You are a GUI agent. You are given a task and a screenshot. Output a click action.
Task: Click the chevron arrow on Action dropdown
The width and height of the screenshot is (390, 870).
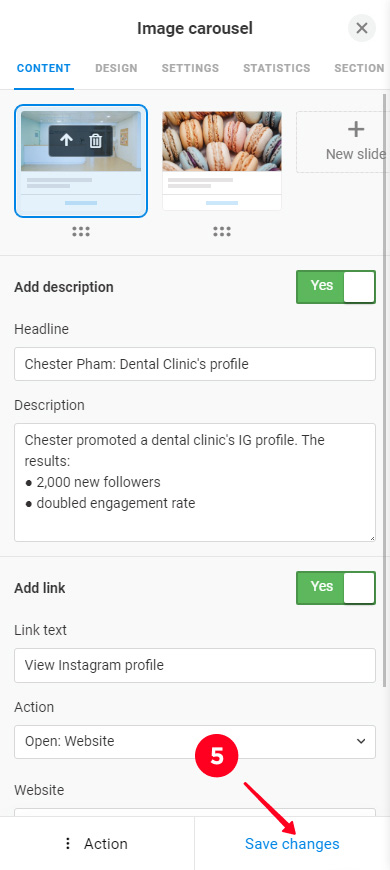tap(361, 741)
